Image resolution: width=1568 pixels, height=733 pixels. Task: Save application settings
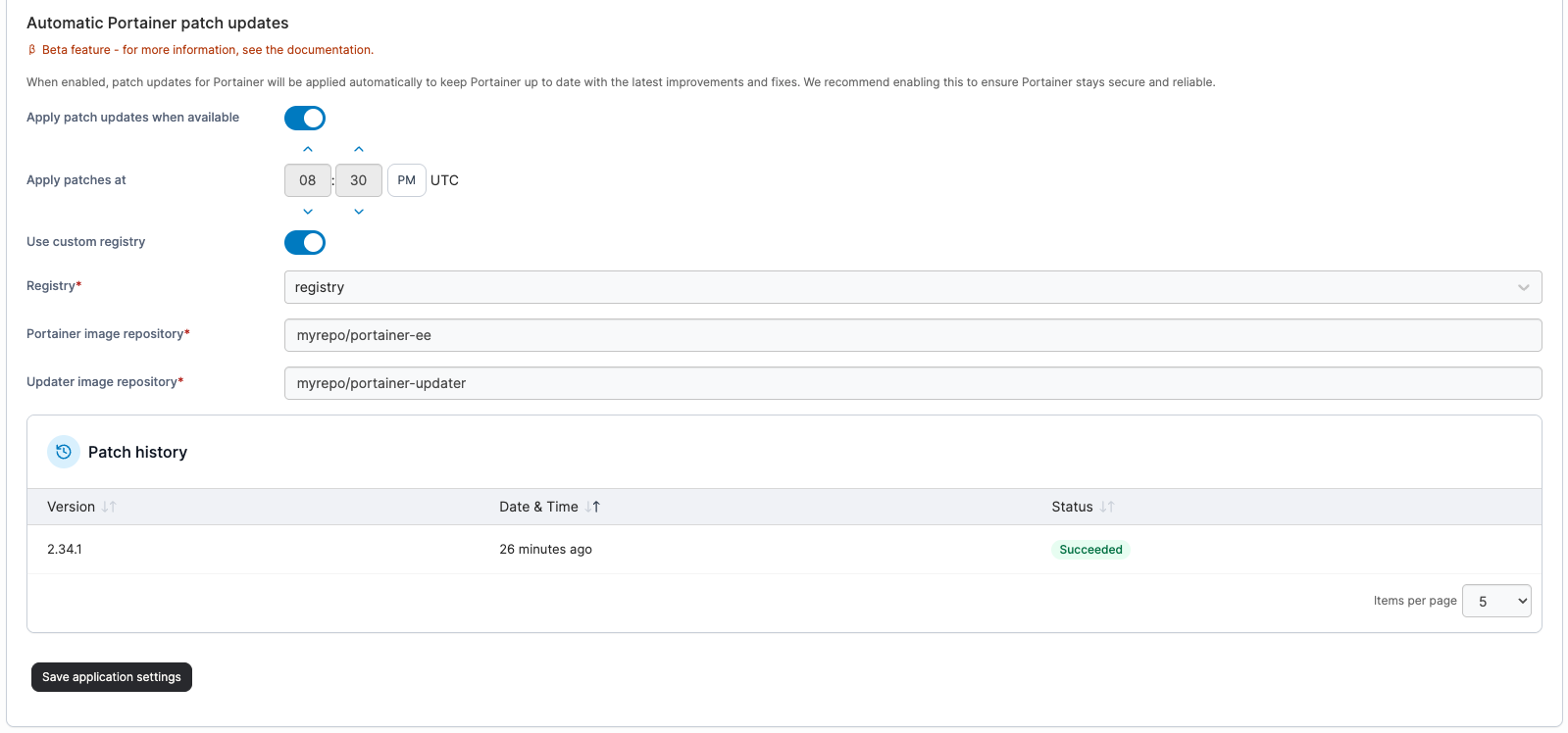point(112,677)
